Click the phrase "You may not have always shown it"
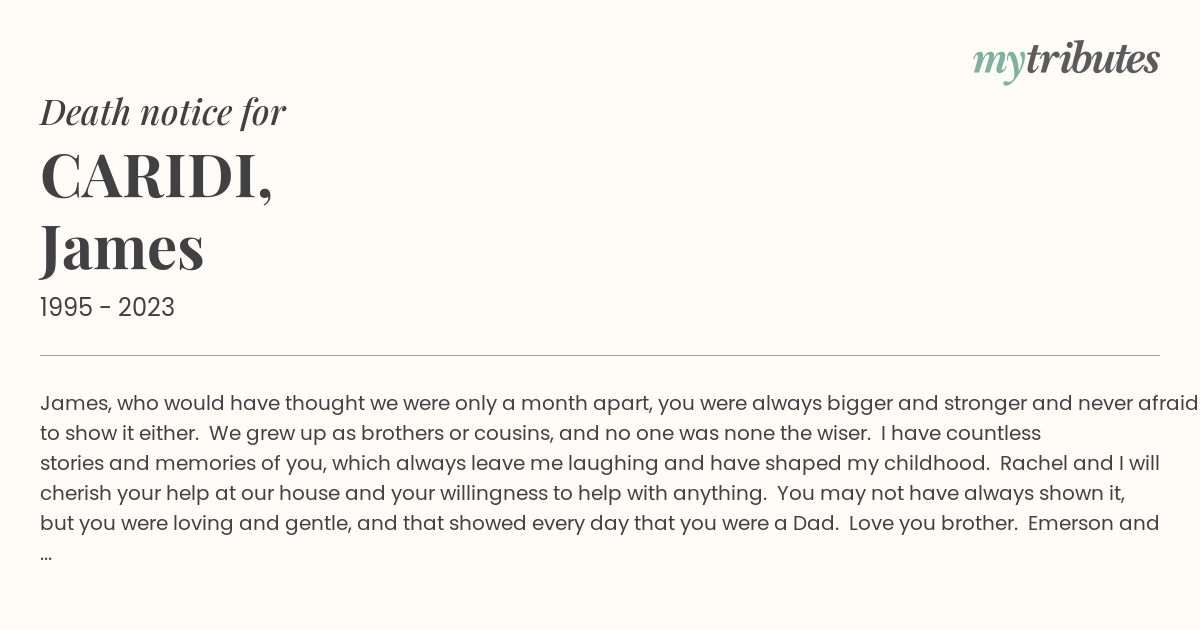This screenshot has height=630, width=1200. coord(950,494)
